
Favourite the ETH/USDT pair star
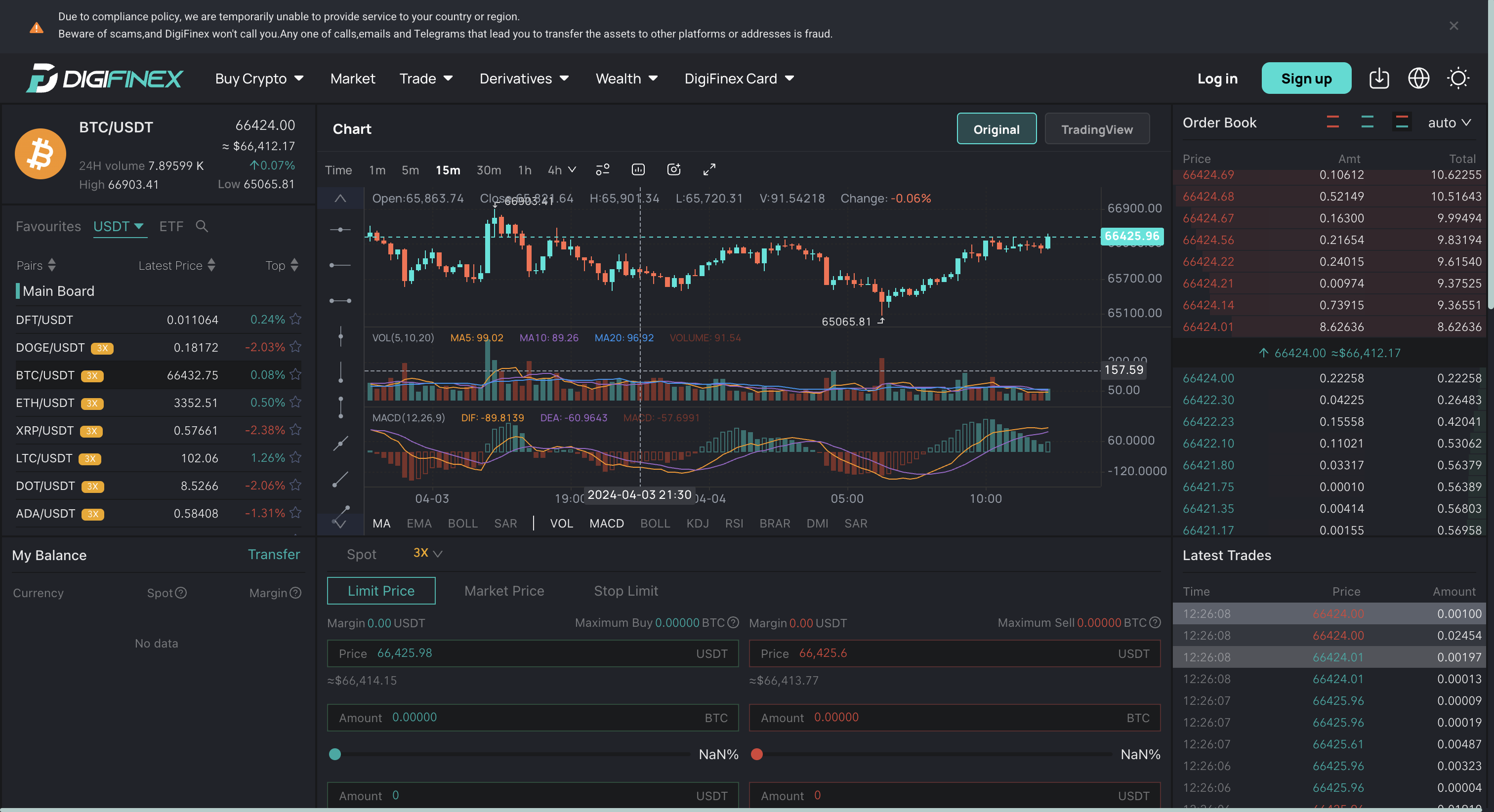[295, 402]
